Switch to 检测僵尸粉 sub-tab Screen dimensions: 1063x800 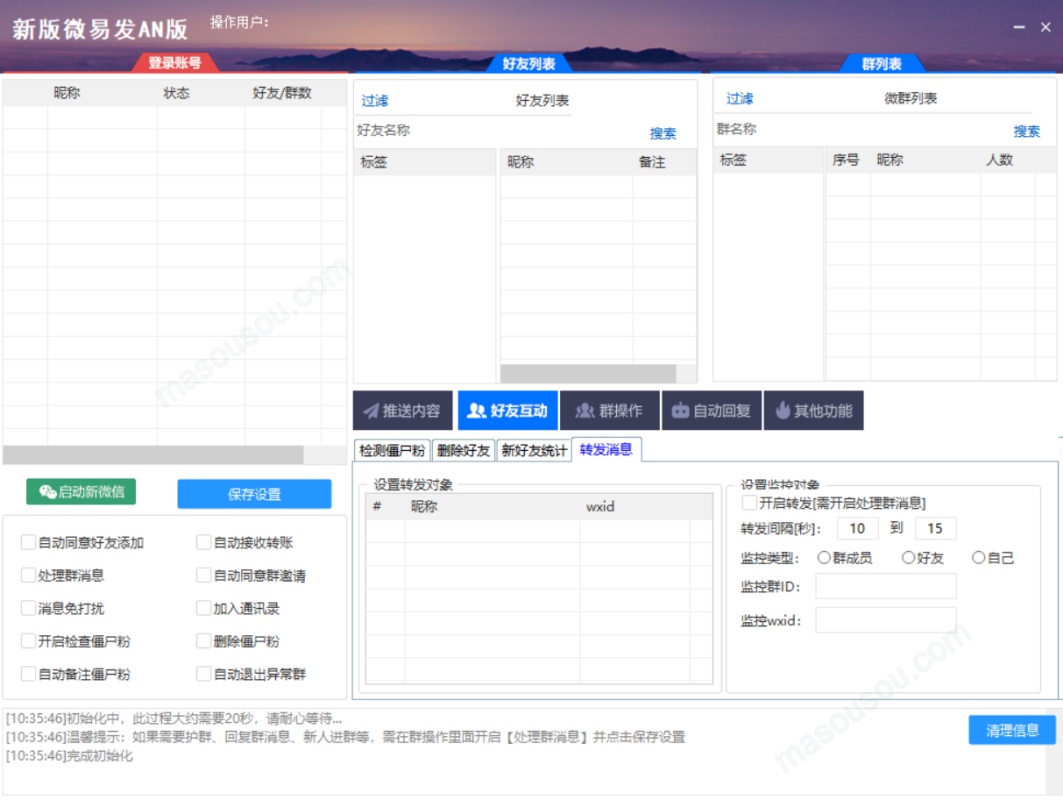click(392, 450)
